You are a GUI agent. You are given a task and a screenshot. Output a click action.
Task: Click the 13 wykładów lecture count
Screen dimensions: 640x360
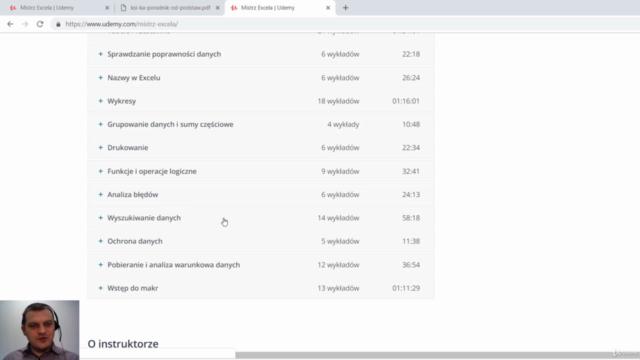[x=338, y=288]
